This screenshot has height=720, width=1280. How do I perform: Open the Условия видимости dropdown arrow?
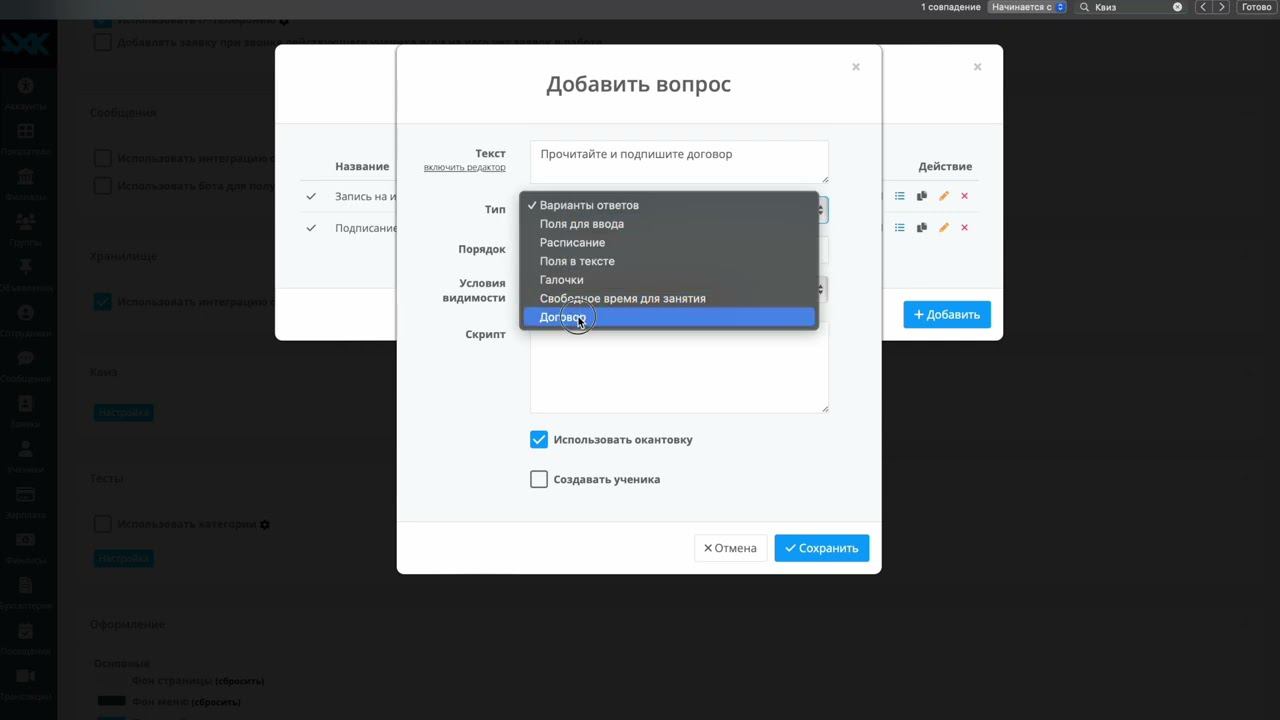(821, 290)
